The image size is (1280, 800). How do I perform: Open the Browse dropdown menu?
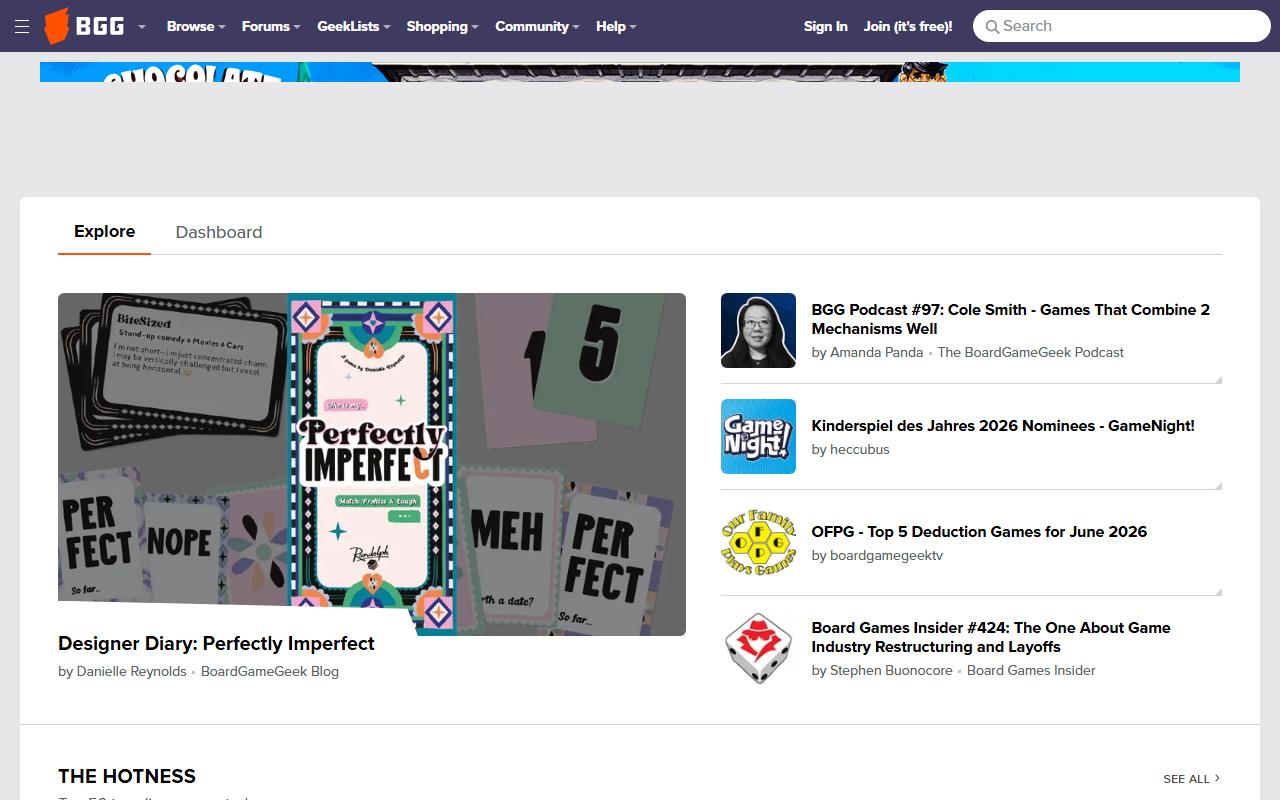click(196, 27)
